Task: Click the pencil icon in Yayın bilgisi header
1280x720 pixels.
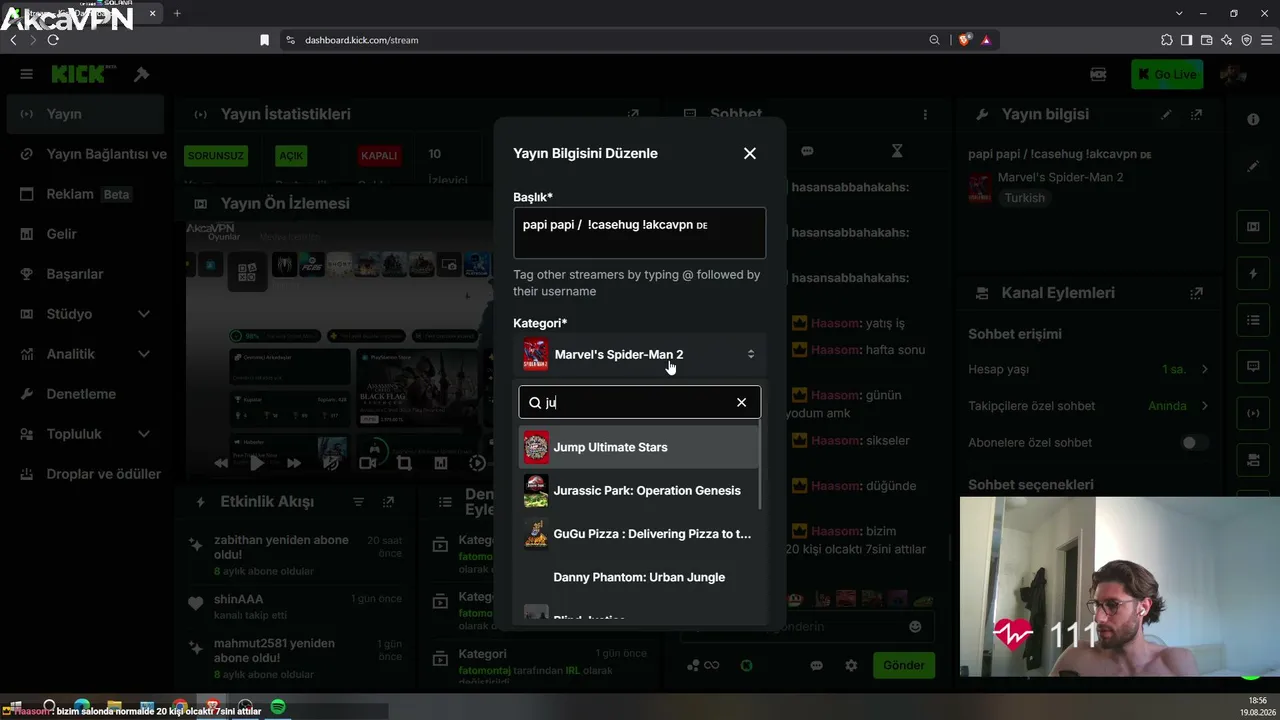Action: coord(1166,115)
